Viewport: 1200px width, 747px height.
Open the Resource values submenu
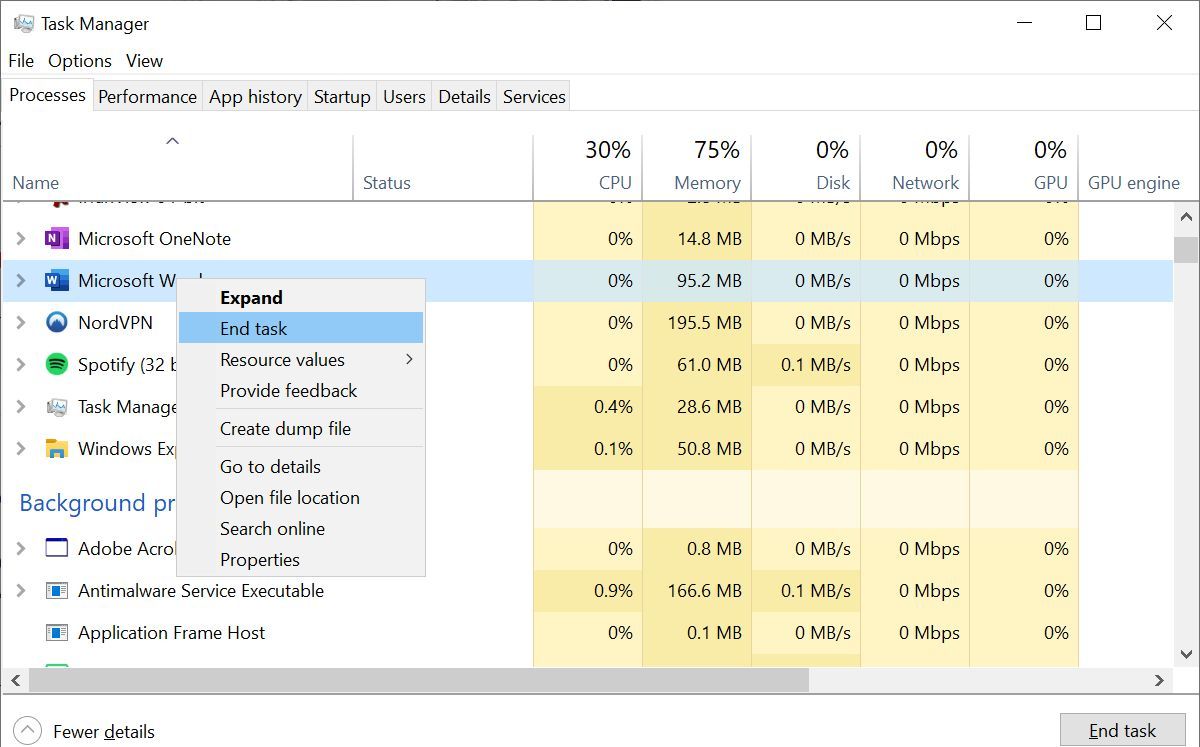point(281,359)
